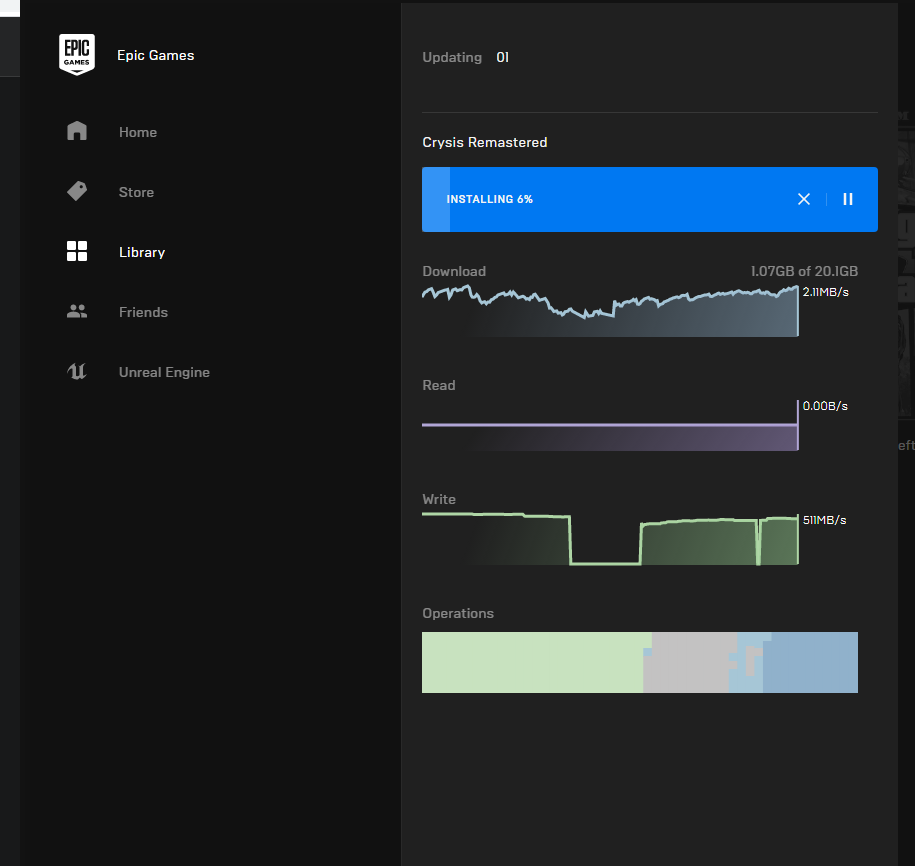The width and height of the screenshot is (915, 866).
Task: Click the Installing 6% progress bar
Action: (649, 200)
